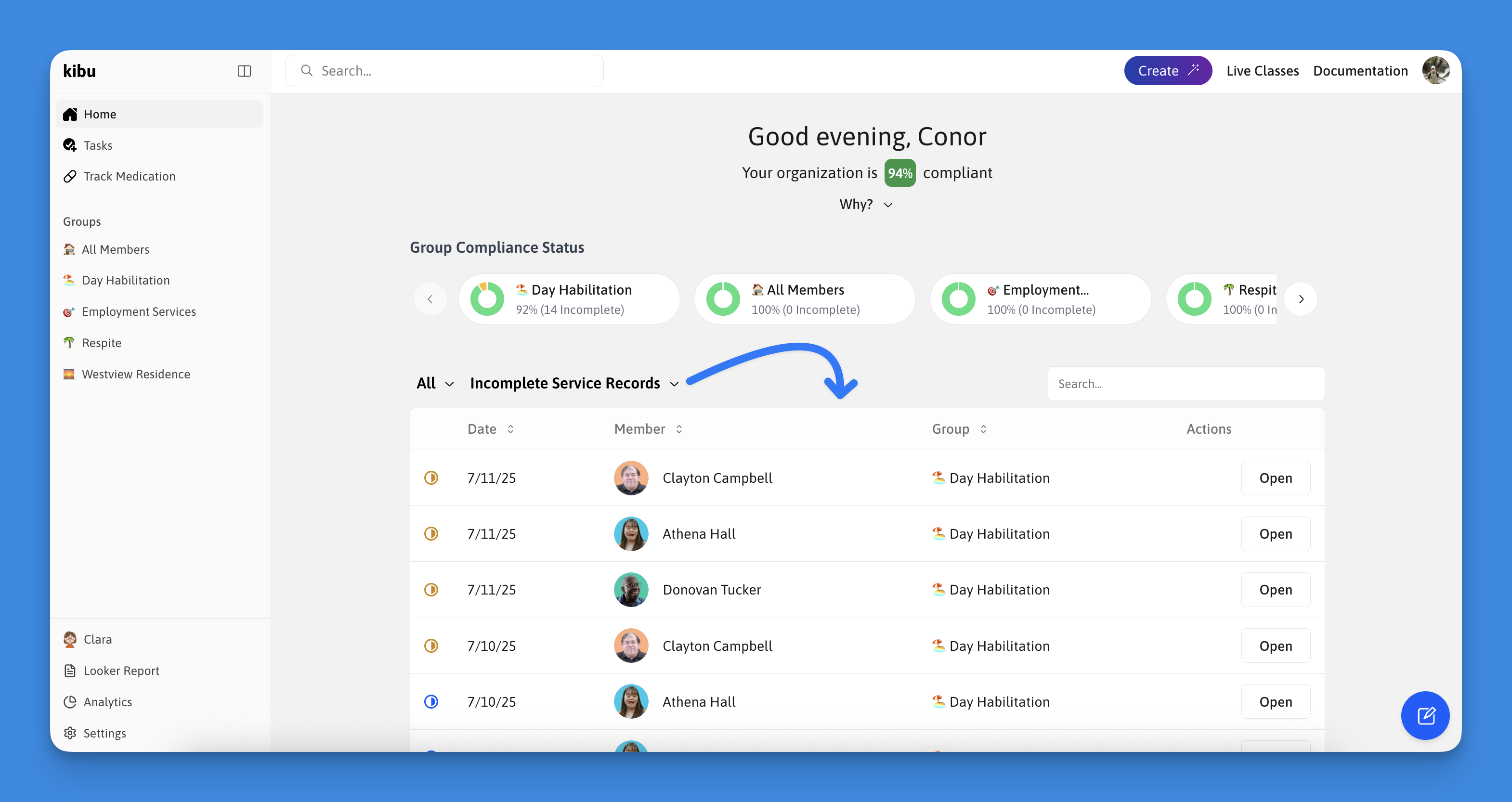Open the user profile avatar top right
The width and height of the screenshot is (1512, 802).
click(1436, 71)
